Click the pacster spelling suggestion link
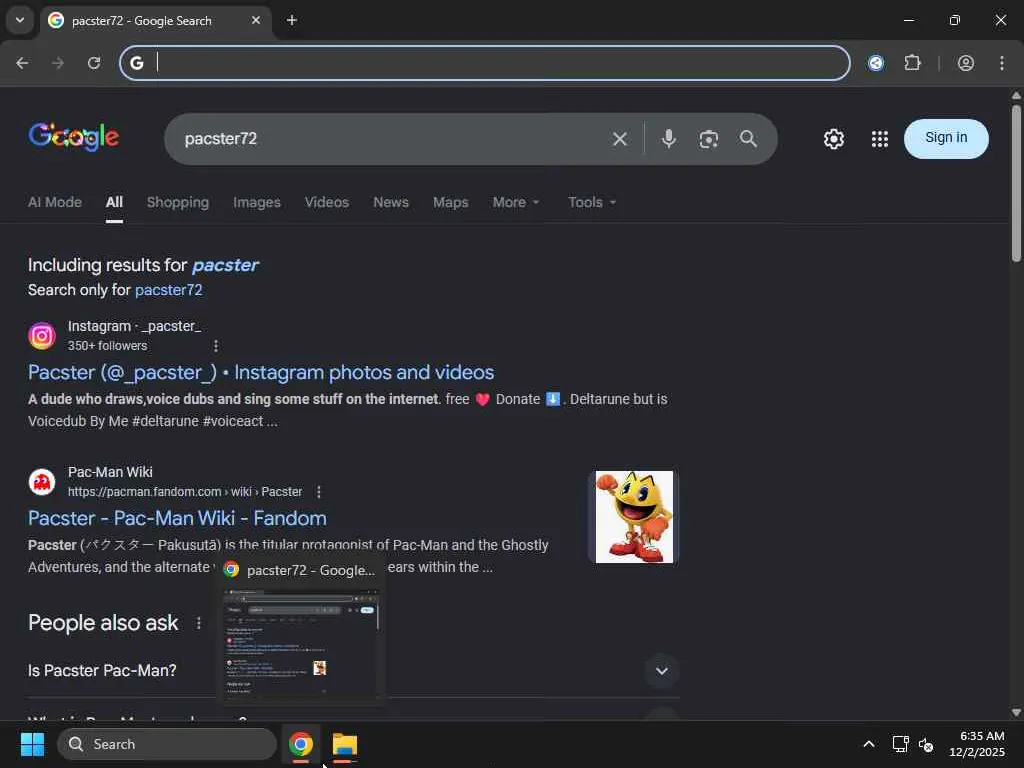 [x=225, y=265]
